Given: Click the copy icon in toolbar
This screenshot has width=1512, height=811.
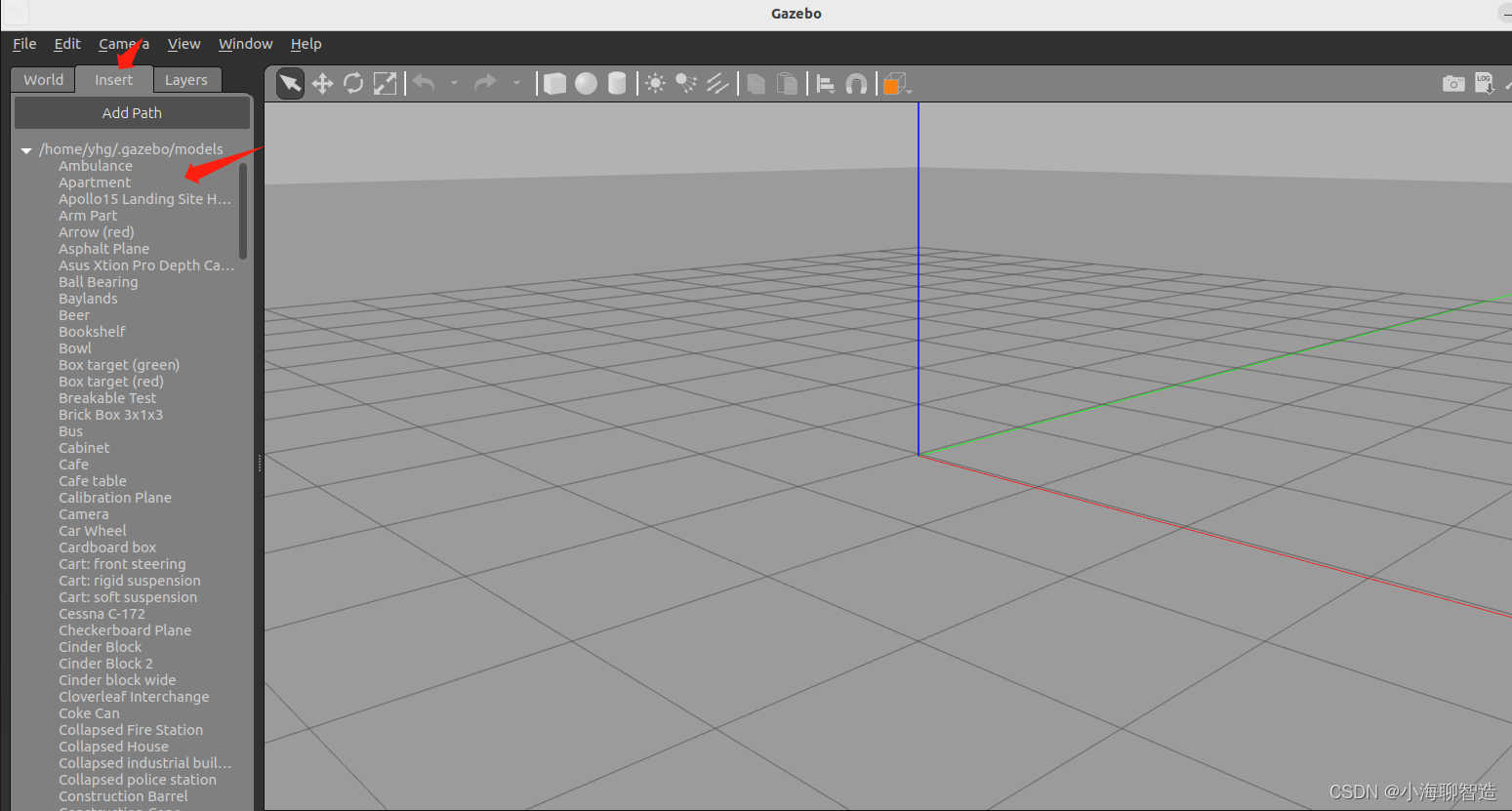Looking at the screenshot, I should (x=756, y=84).
